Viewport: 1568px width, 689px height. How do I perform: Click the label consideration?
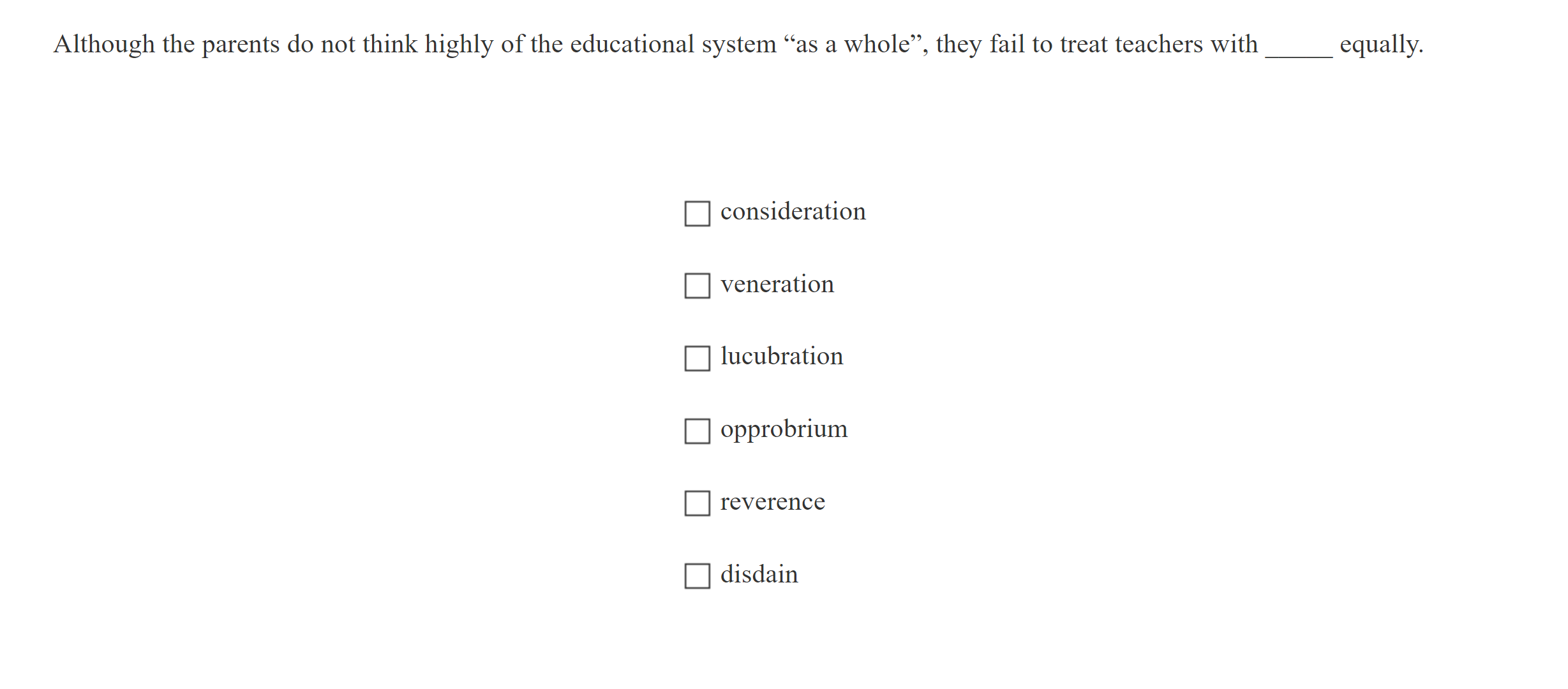pyautogui.click(x=793, y=211)
